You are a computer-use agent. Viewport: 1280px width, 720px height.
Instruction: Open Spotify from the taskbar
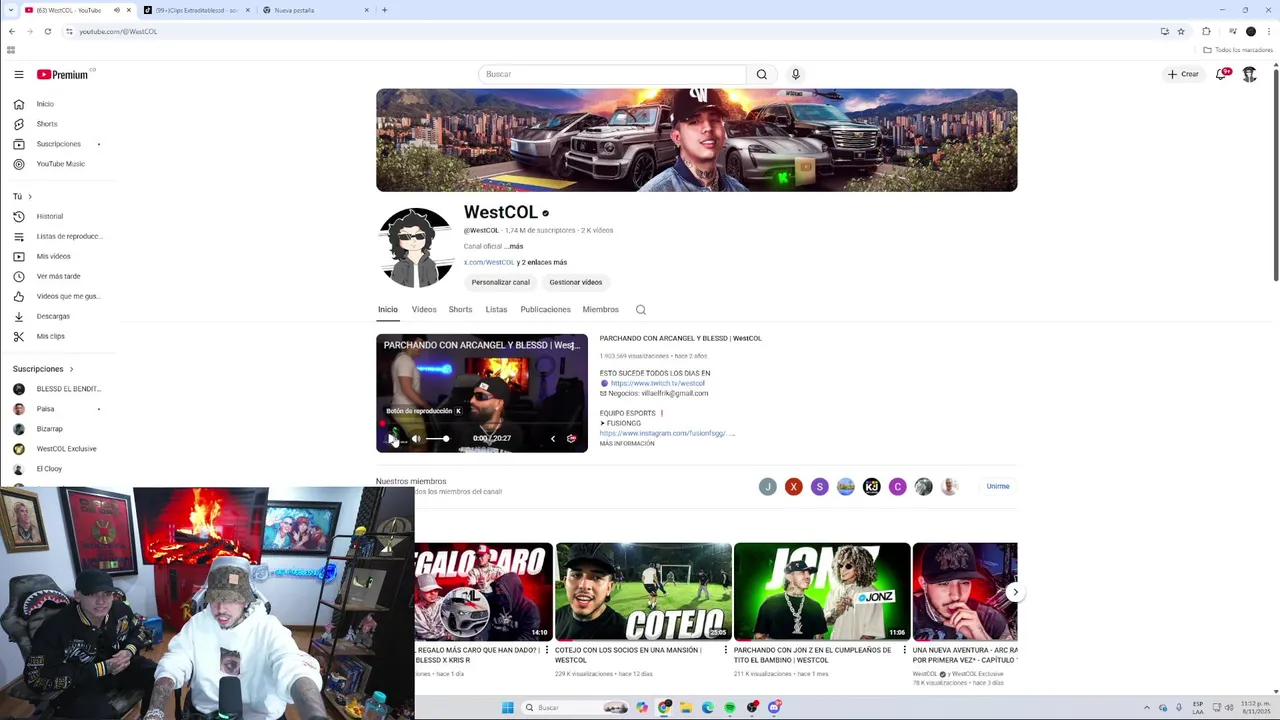coord(730,708)
